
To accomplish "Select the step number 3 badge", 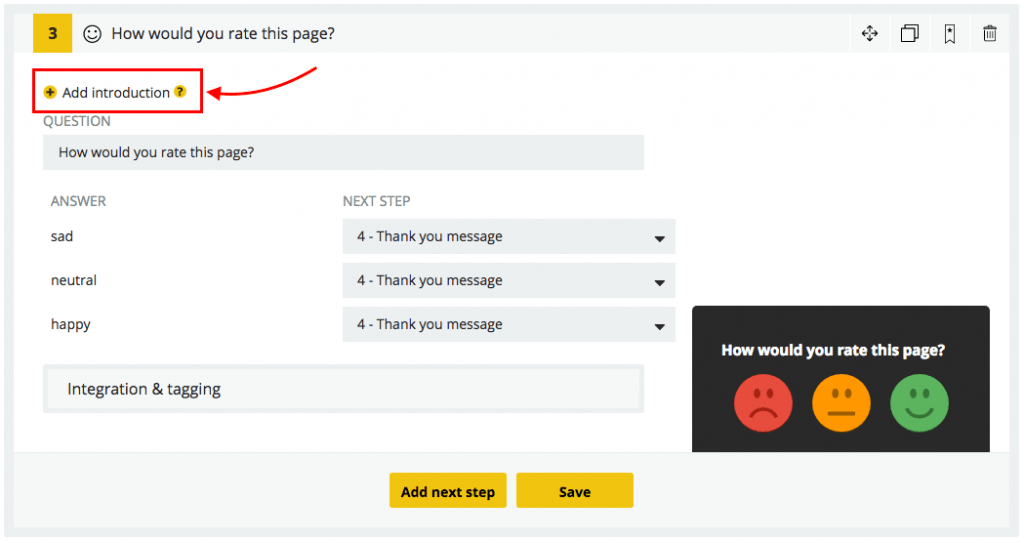I will click(52, 33).
